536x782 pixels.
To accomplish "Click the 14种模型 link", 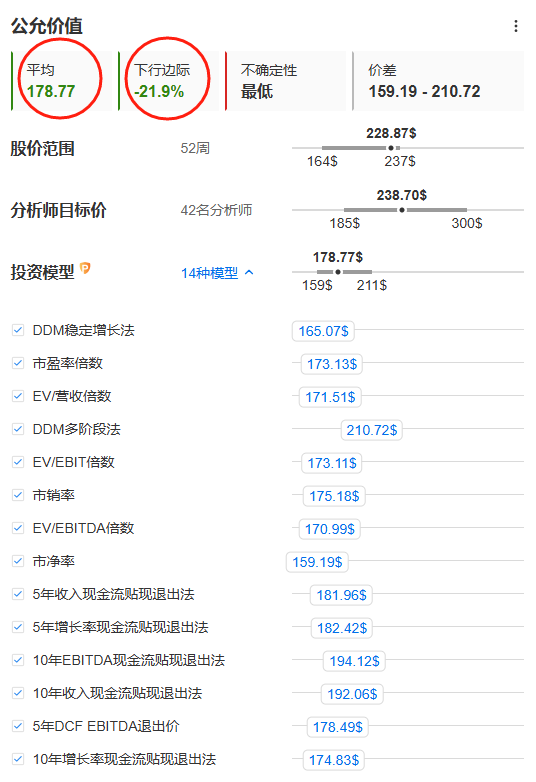I will pyautogui.click(x=209, y=273).
